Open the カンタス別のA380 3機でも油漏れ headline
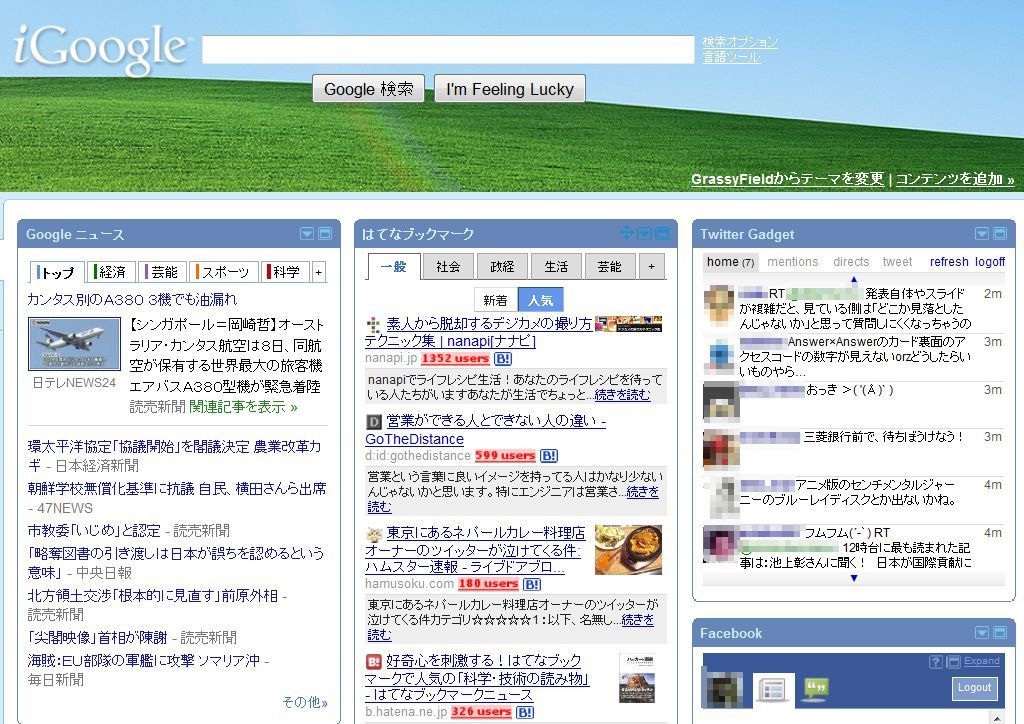This screenshot has height=724, width=1024. [x=132, y=300]
